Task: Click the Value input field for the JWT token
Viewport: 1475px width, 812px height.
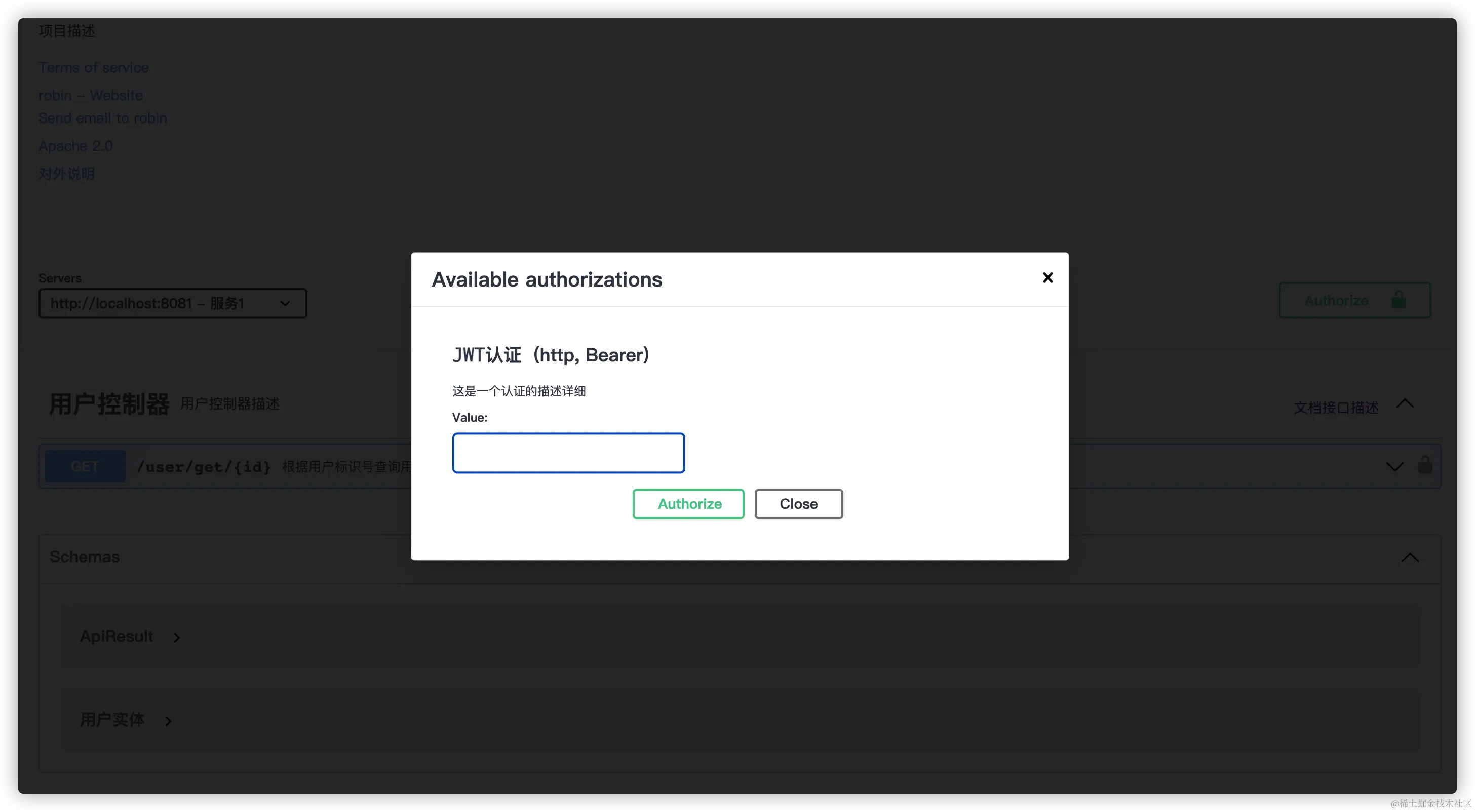Action: [x=568, y=453]
